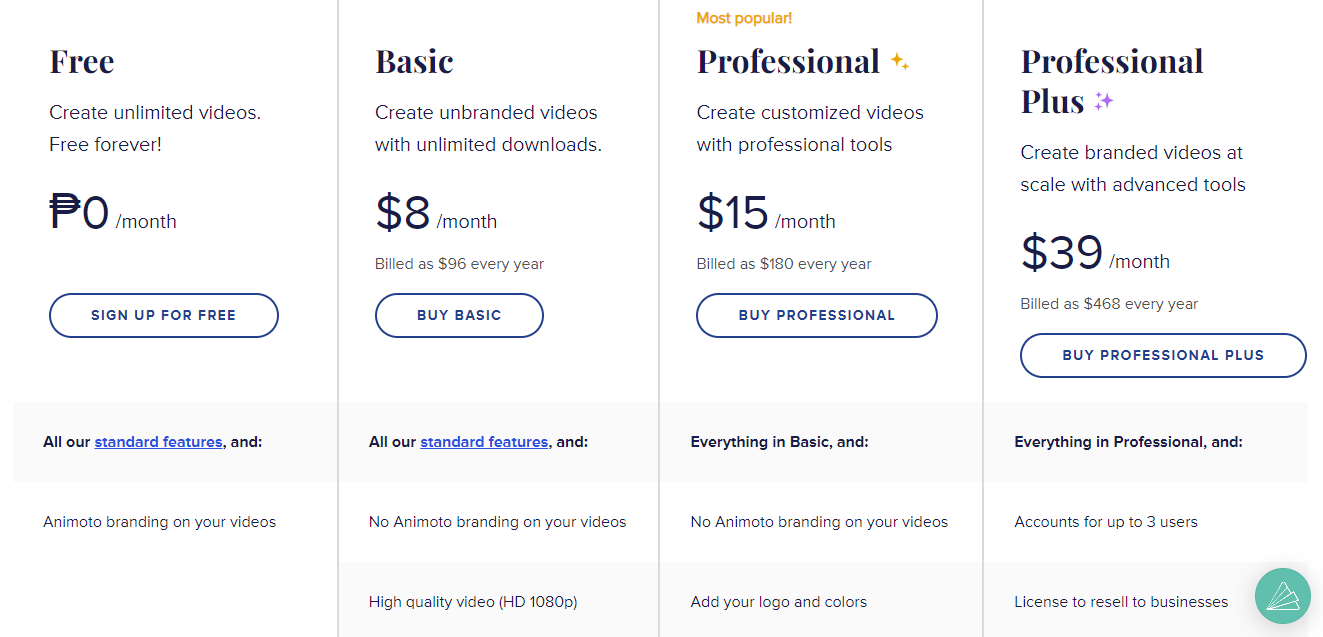Click License to resell to businesses row

(x=1145, y=602)
